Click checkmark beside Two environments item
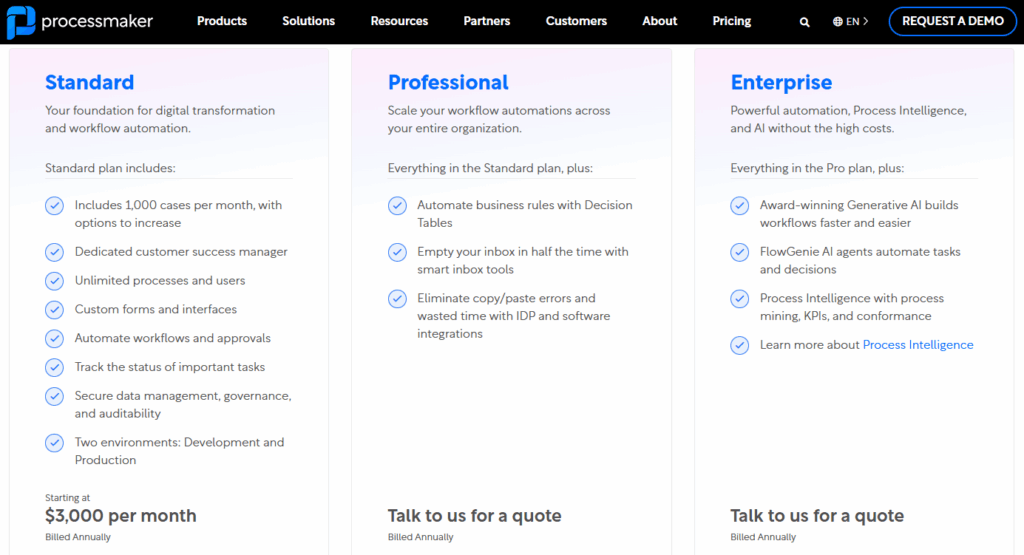1024x555 pixels. [x=54, y=443]
